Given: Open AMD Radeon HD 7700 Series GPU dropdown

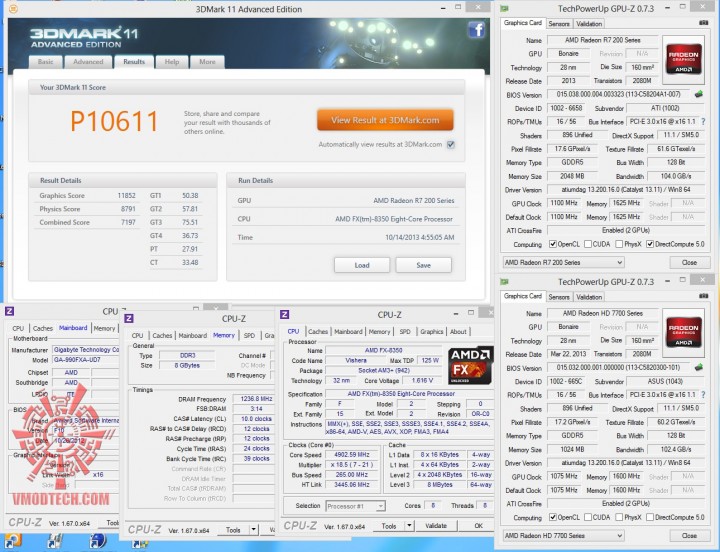Looking at the screenshot, I should tap(563, 535).
